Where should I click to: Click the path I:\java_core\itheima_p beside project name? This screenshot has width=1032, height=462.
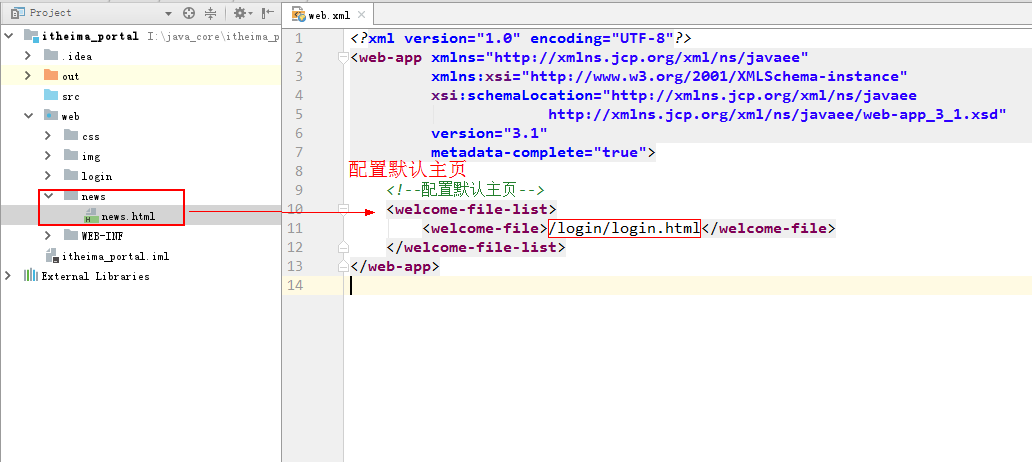click(x=212, y=36)
